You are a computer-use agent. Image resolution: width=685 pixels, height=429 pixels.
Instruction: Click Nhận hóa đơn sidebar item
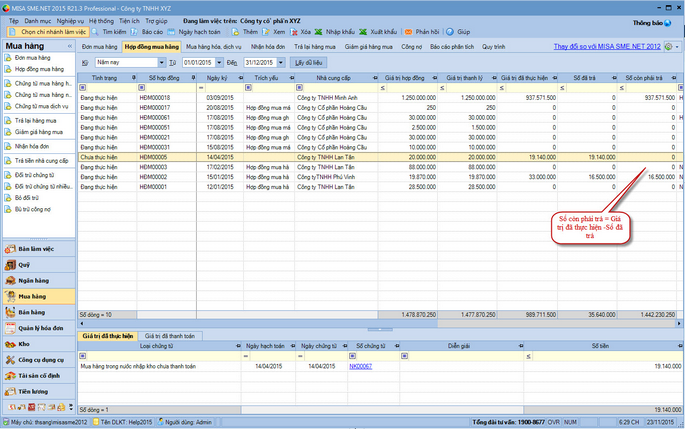31,146
